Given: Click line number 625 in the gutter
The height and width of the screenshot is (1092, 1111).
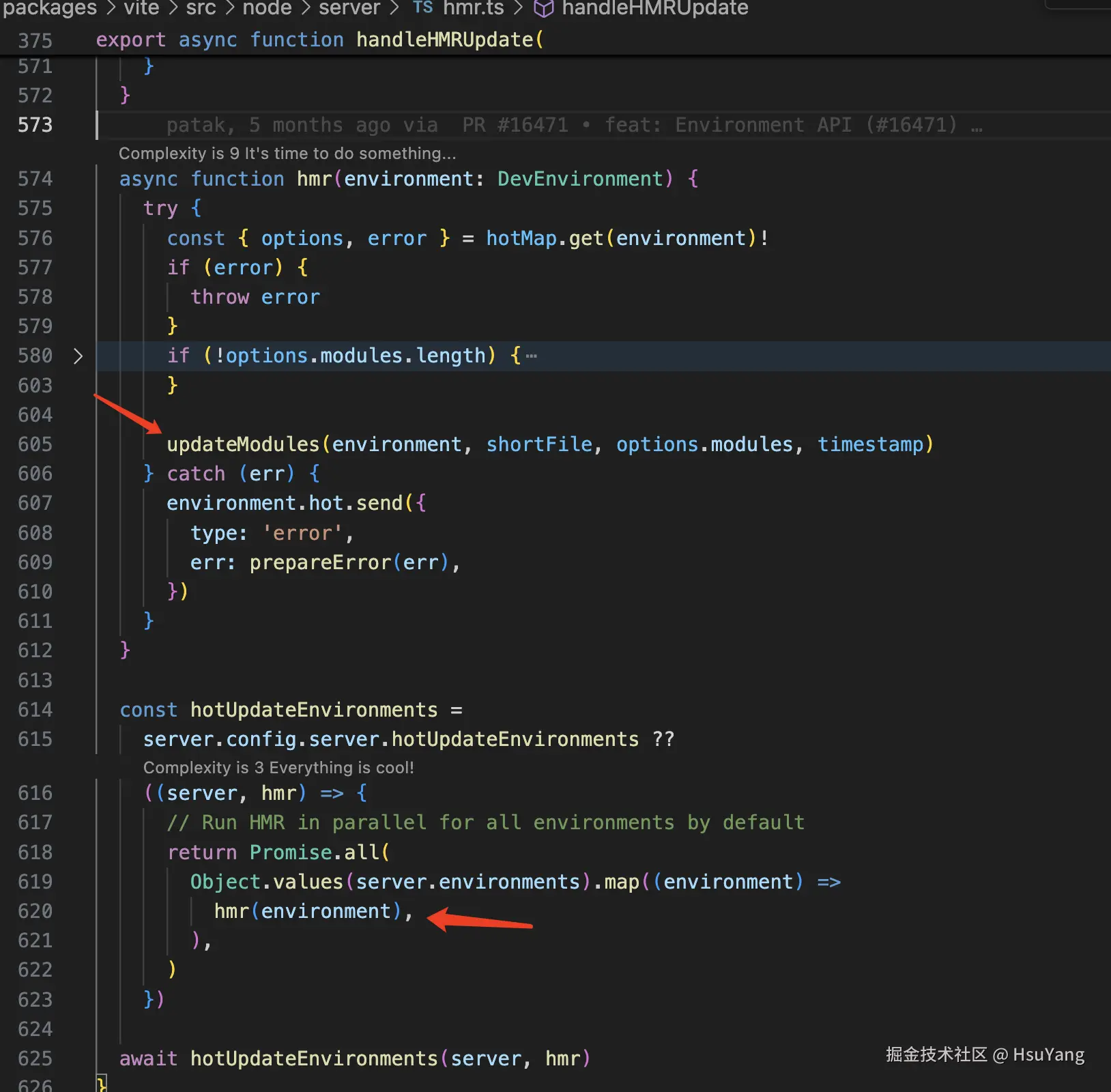Looking at the screenshot, I should tap(35, 1059).
